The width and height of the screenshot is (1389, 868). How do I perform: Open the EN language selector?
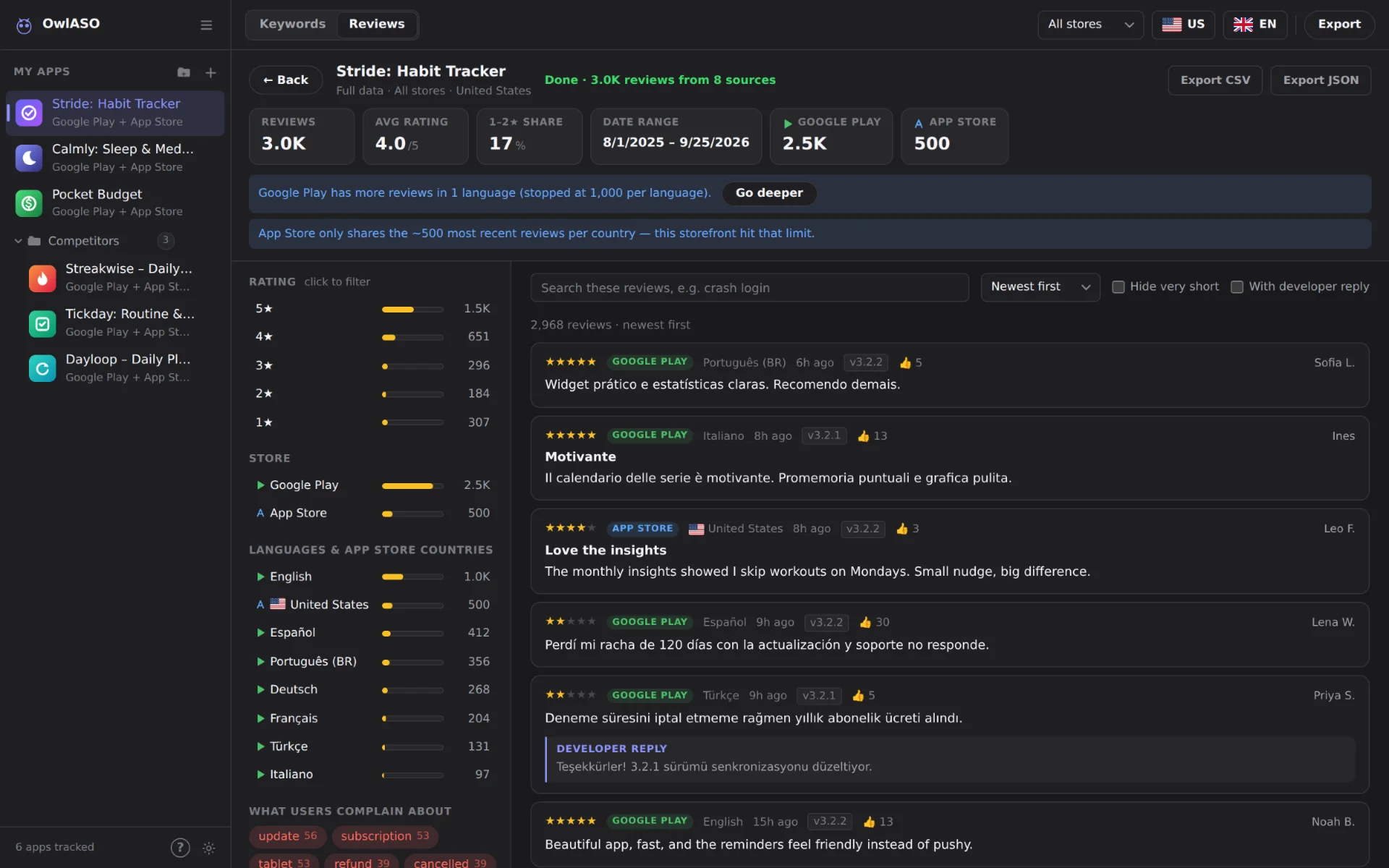1254,25
